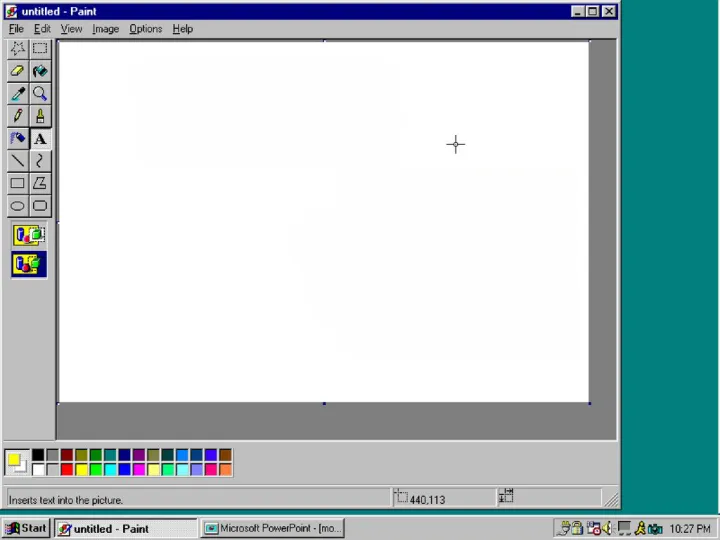Expand the Options menu
Image resolution: width=720 pixels, height=540 pixels.
[x=145, y=29]
